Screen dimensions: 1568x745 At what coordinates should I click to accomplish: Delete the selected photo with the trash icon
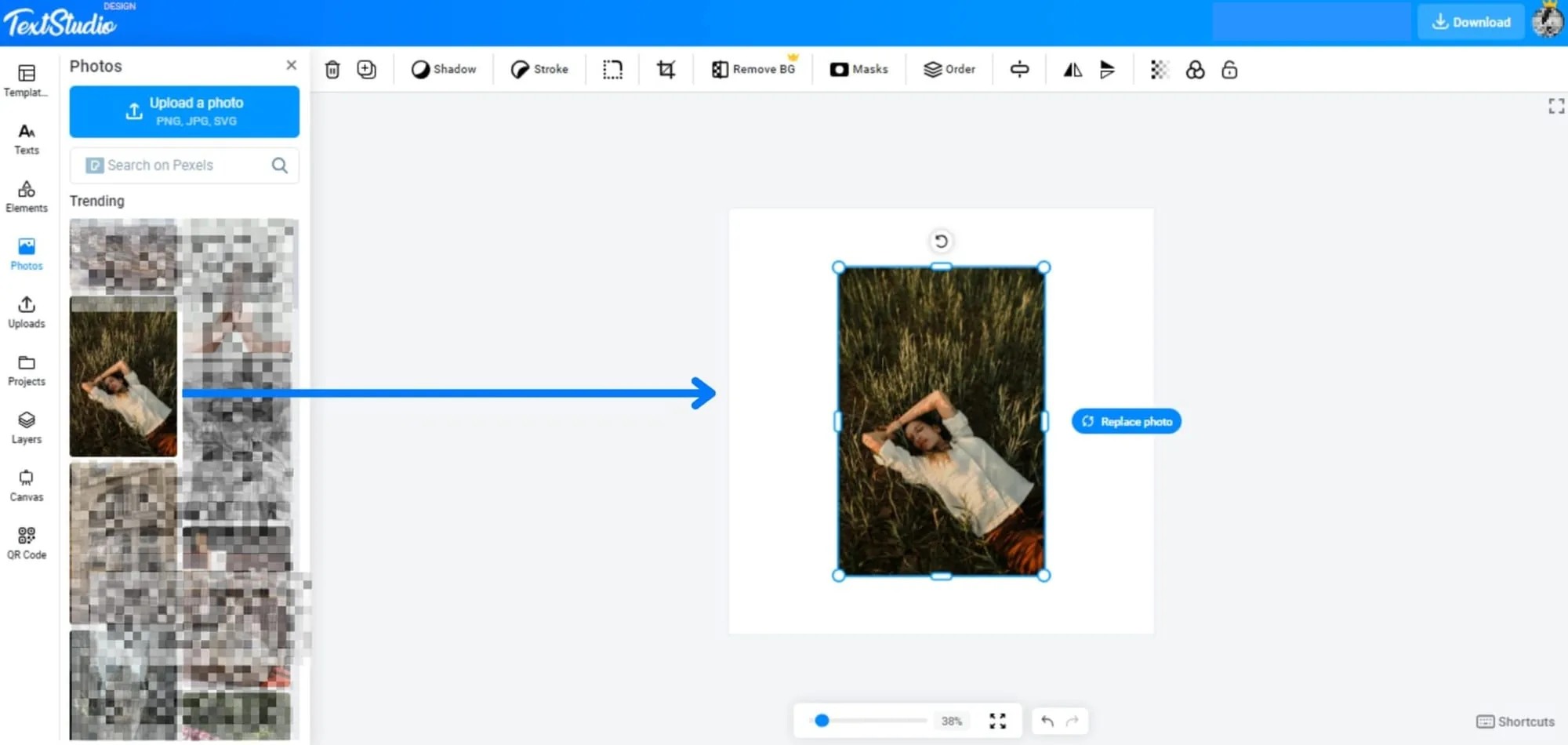pyautogui.click(x=332, y=70)
